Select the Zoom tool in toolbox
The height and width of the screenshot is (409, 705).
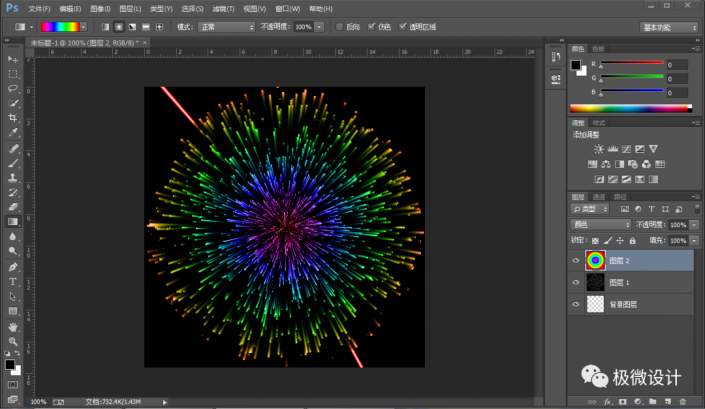point(13,340)
